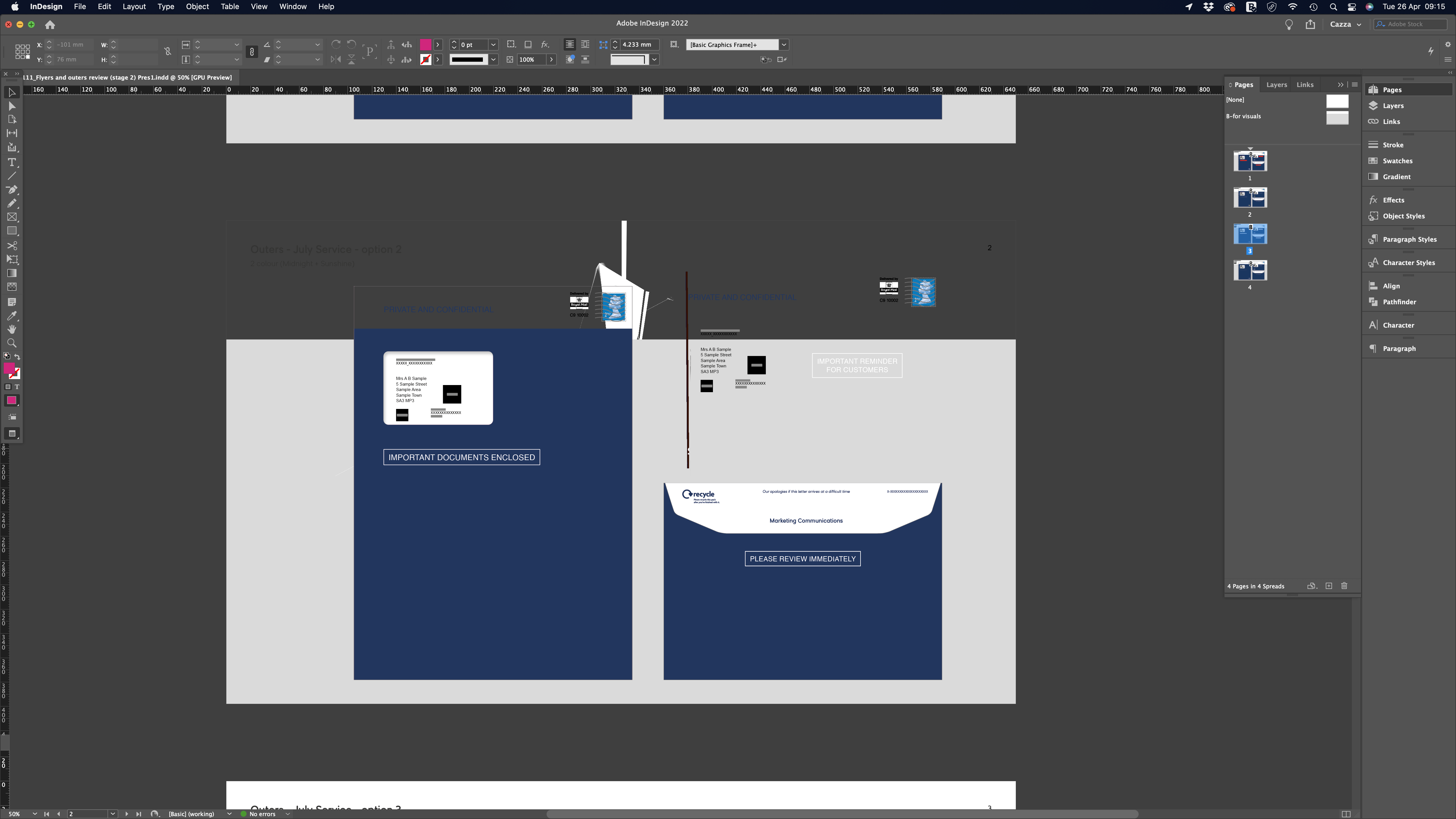The height and width of the screenshot is (819, 1456).
Task: Select the Type tool
Action: coord(12,163)
